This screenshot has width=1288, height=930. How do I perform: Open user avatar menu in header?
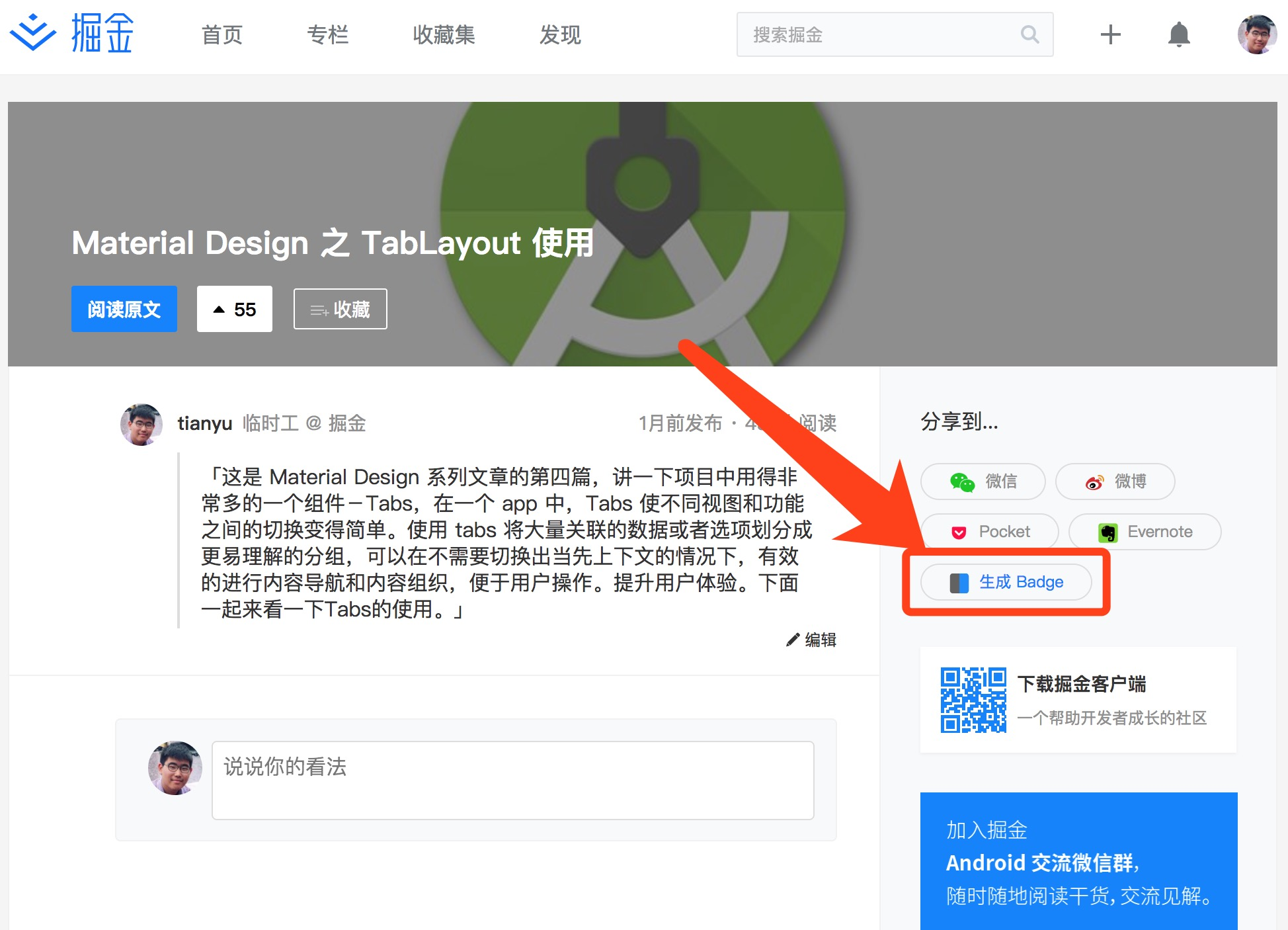[x=1256, y=34]
